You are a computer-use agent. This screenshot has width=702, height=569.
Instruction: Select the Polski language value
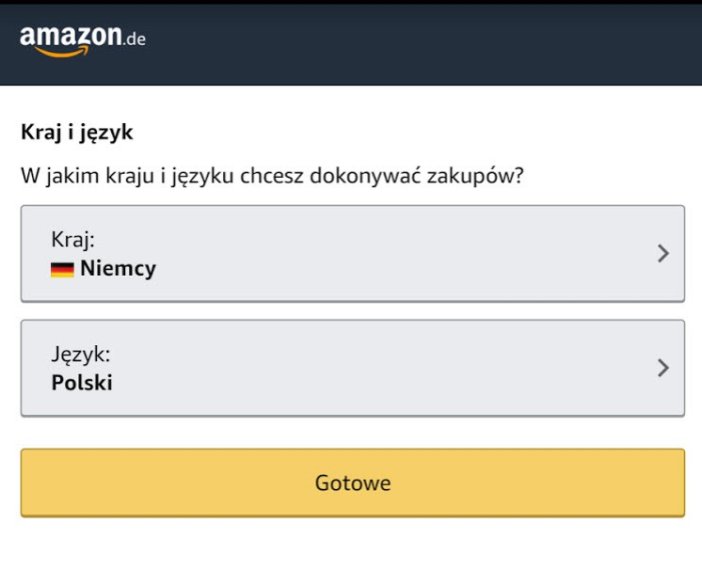(x=82, y=383)
